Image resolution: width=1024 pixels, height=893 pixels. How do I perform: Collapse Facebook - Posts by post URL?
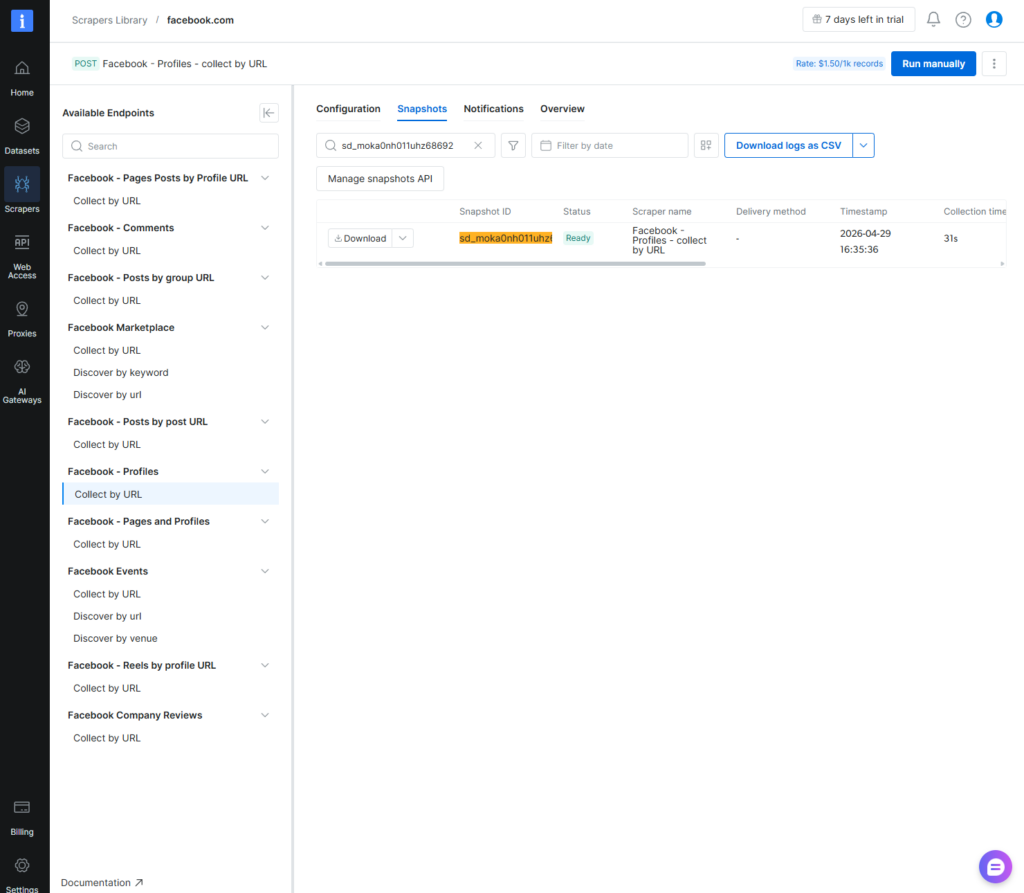265,421
